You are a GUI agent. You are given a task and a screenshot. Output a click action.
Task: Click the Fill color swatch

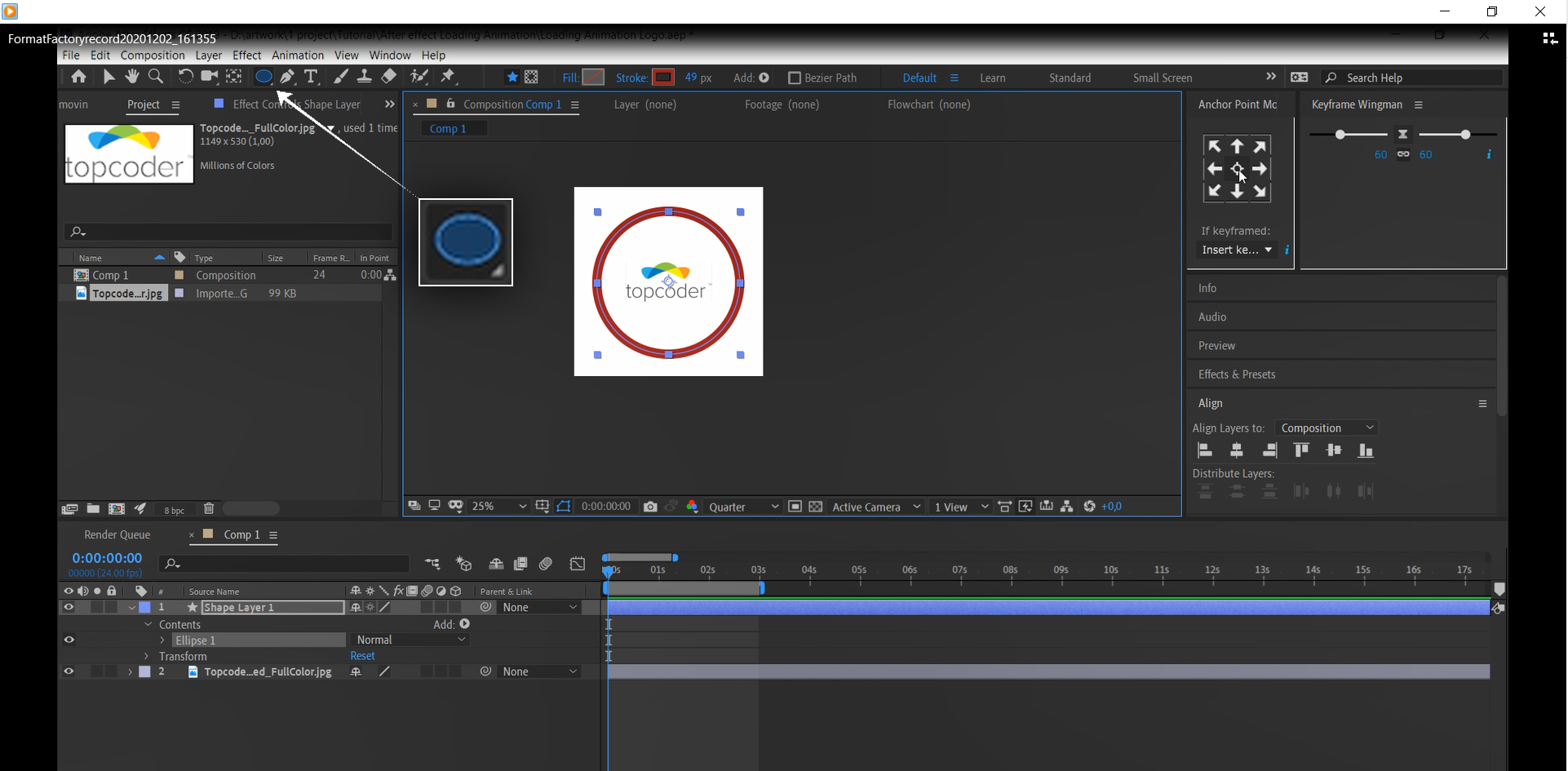click(593, 78)
